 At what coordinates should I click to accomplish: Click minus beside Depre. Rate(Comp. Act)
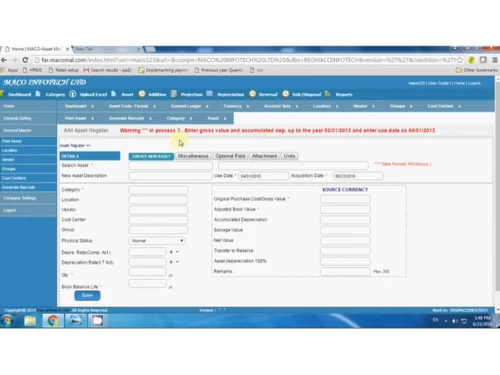point(177,252)
